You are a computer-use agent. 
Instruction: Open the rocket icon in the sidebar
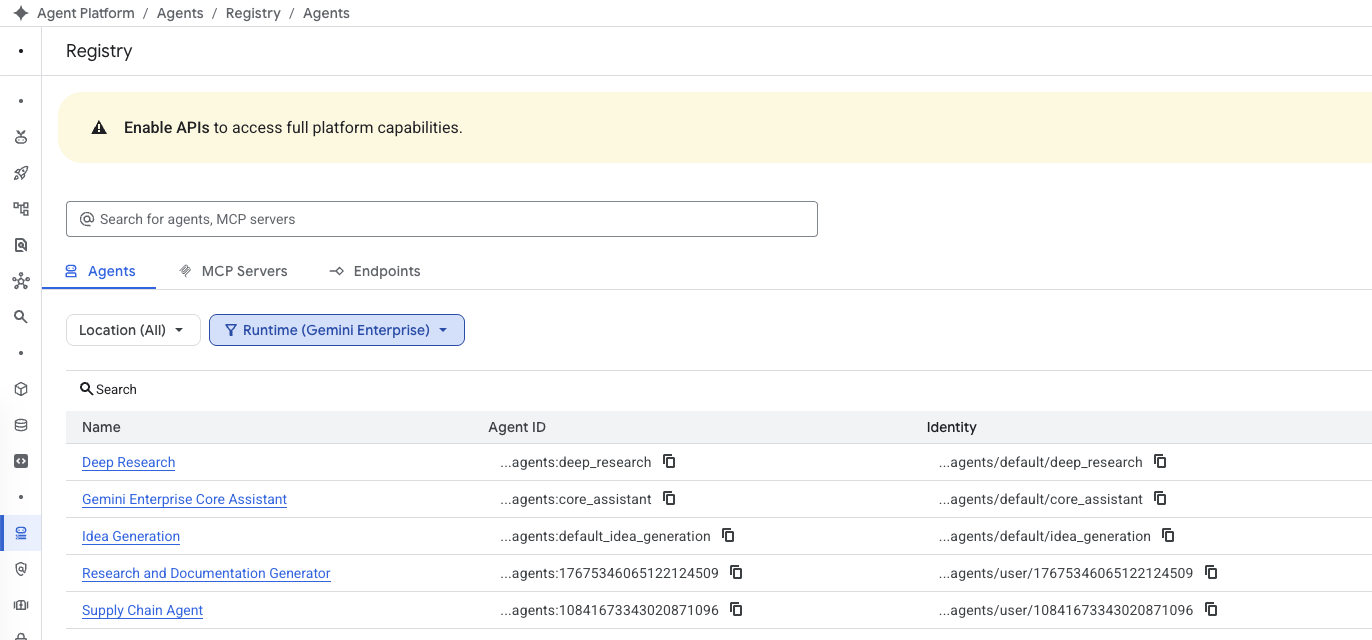pos(21,173)
